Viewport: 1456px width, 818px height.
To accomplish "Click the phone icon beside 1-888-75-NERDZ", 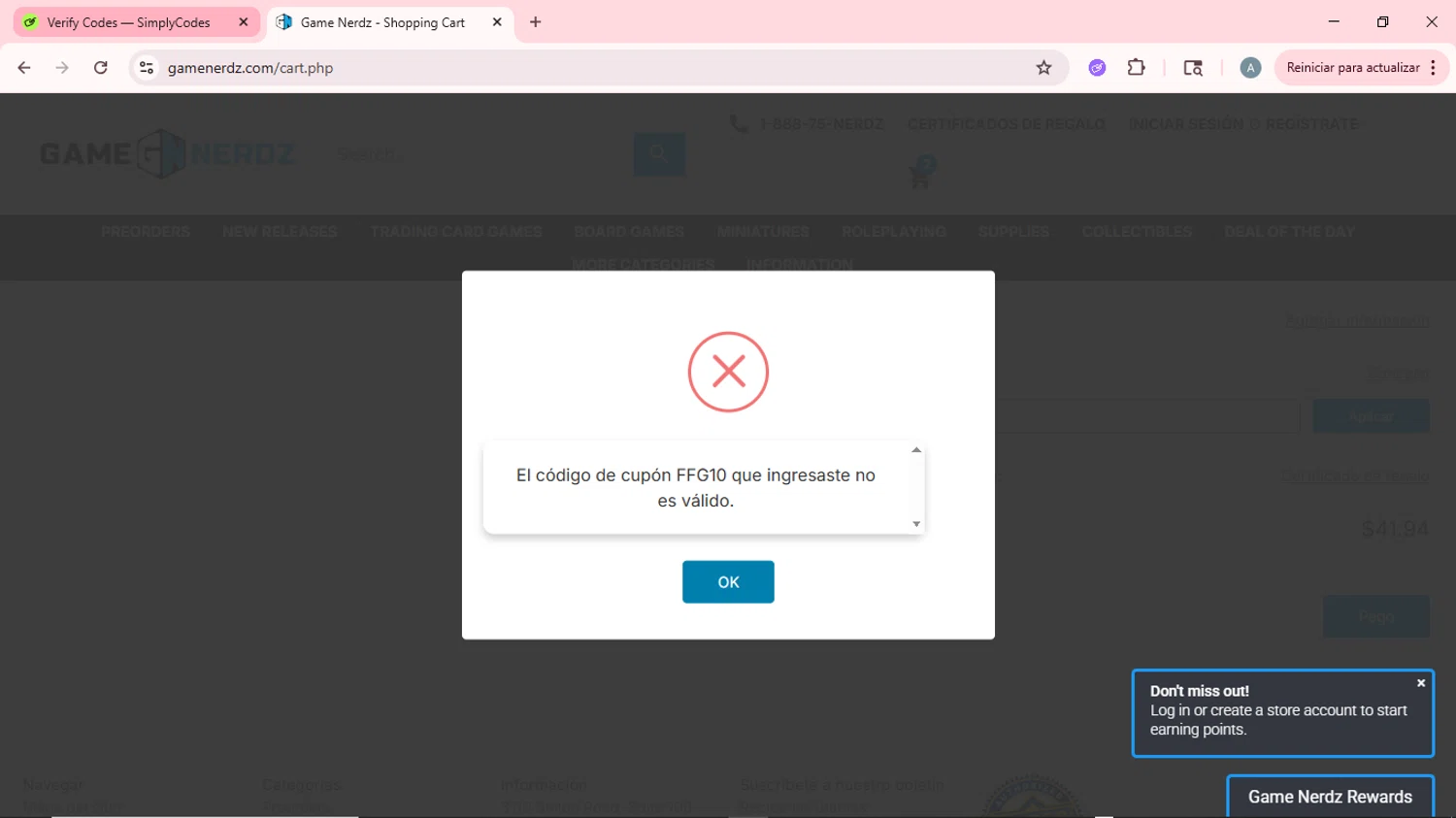I will (739, 124).
